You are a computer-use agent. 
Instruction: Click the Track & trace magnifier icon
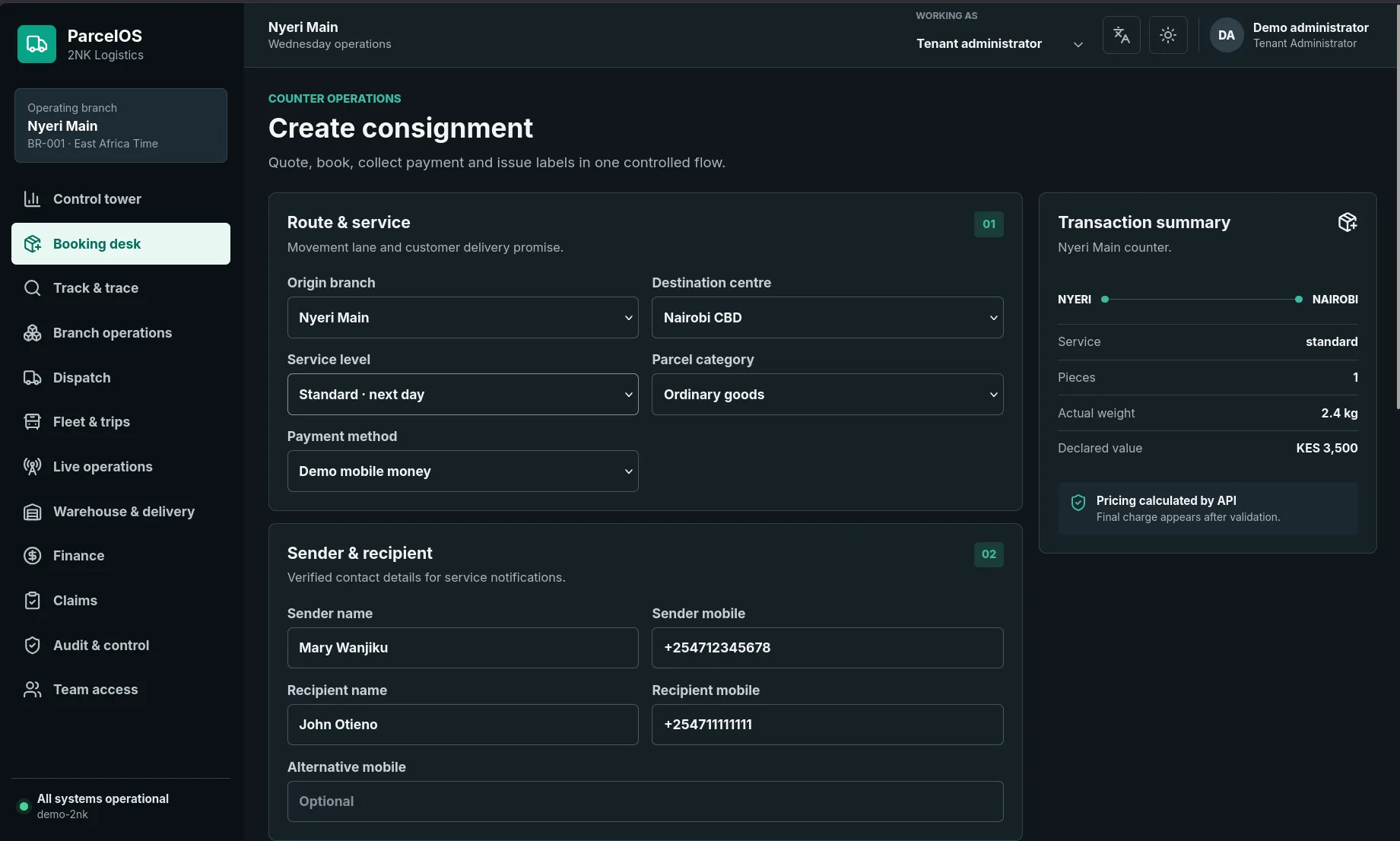(32, 288)
